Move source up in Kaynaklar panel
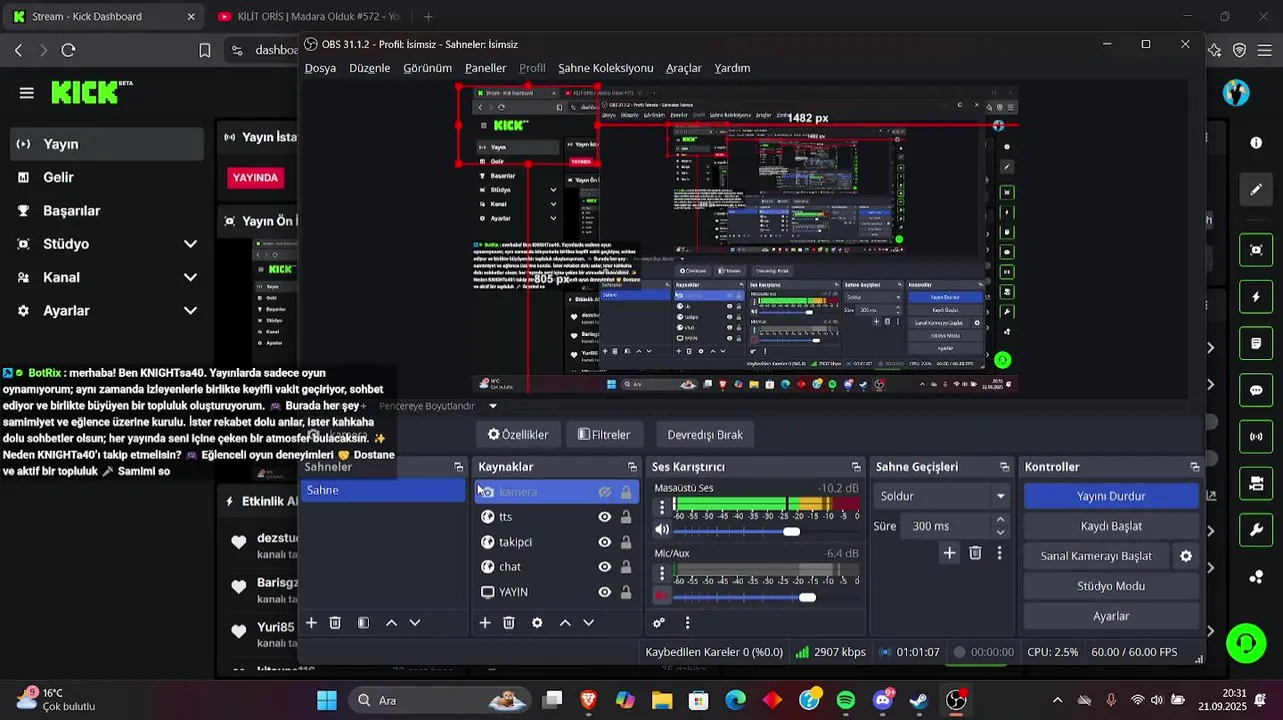1283x720 pixels. [565, 623]
